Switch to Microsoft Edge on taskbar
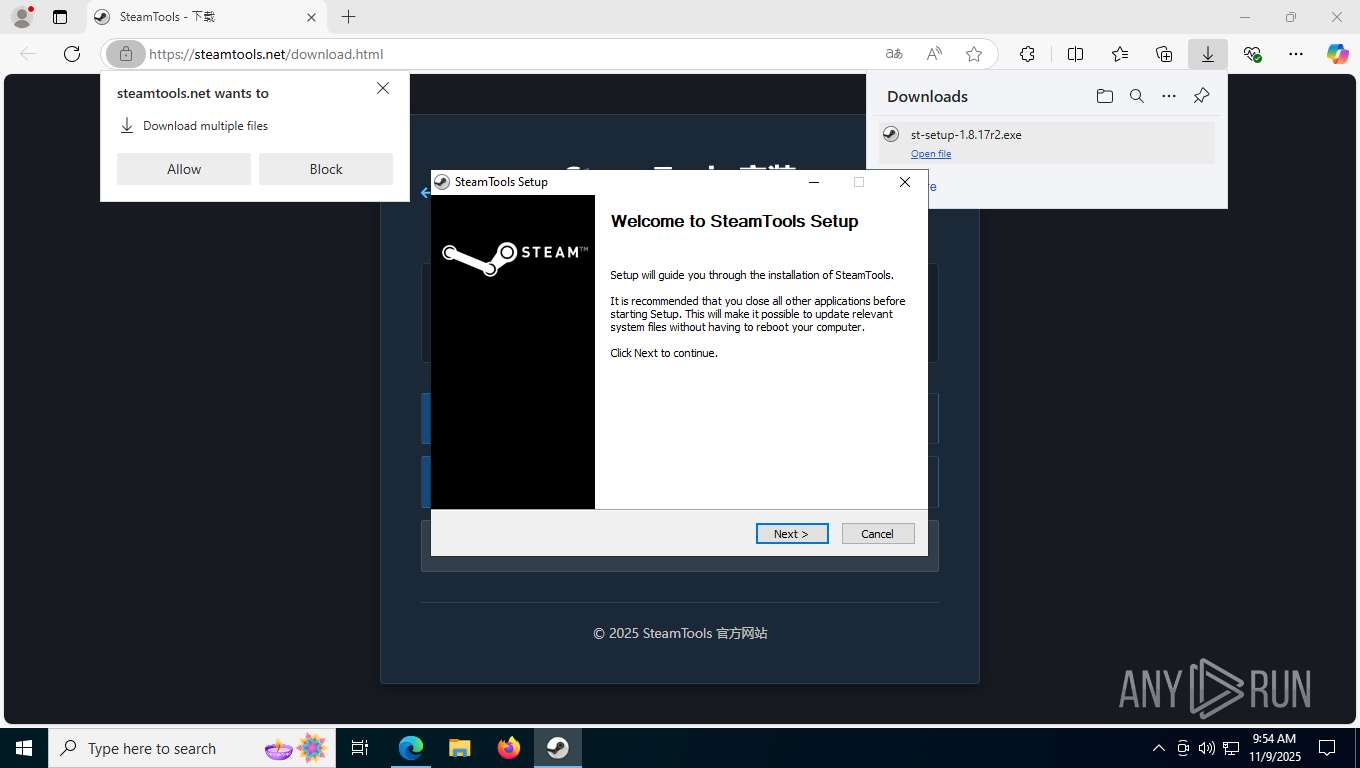 point(411,748)
